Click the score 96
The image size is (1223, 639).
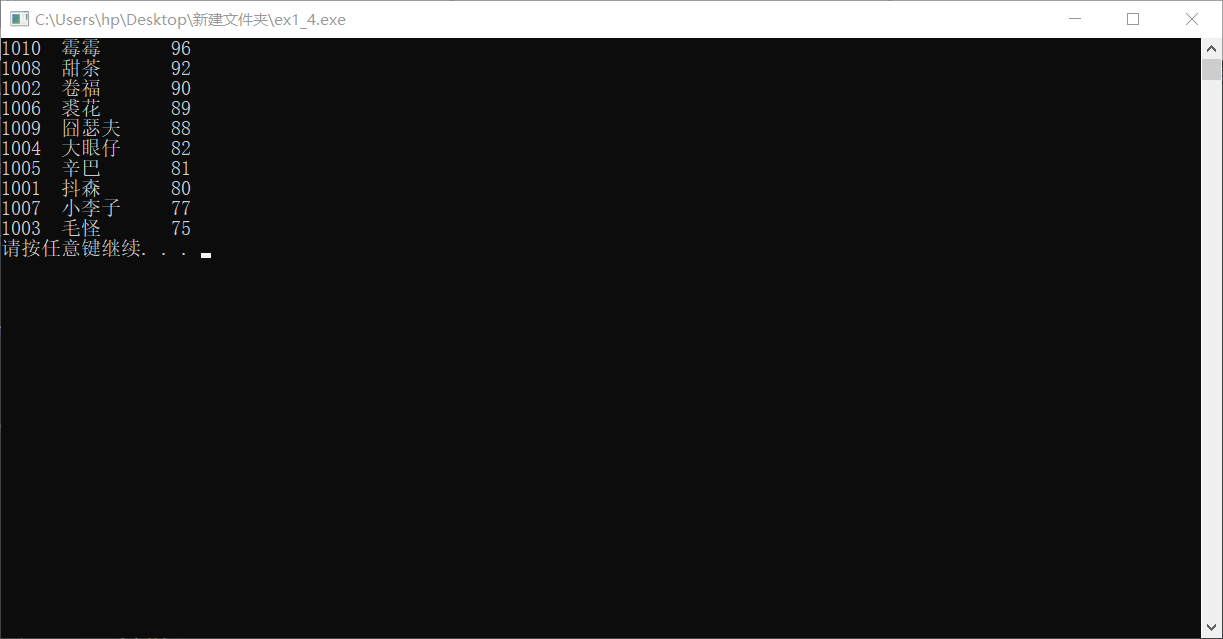click(181, 48)
